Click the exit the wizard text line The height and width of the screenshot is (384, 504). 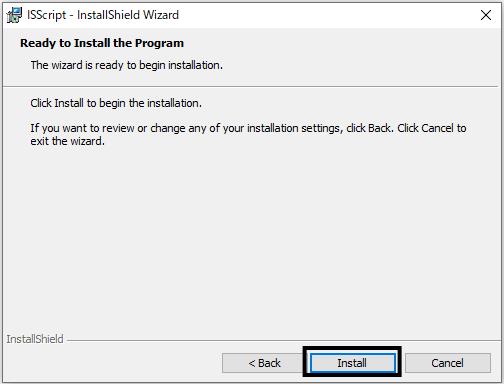67,141
